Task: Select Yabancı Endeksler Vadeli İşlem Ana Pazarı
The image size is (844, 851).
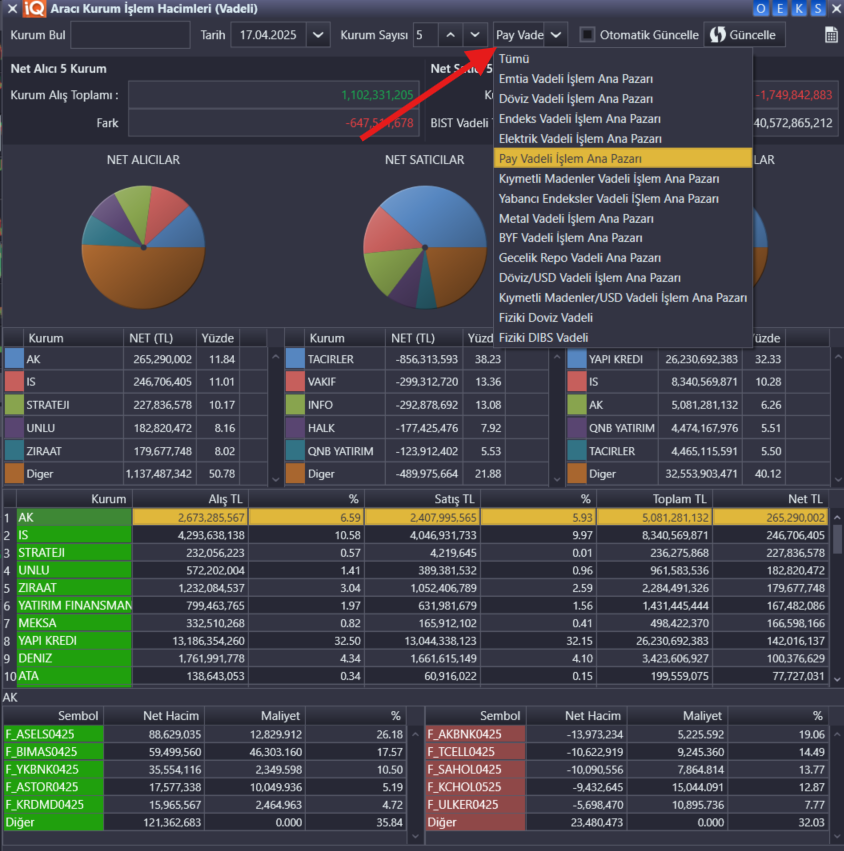Action: tap(623, 199)
